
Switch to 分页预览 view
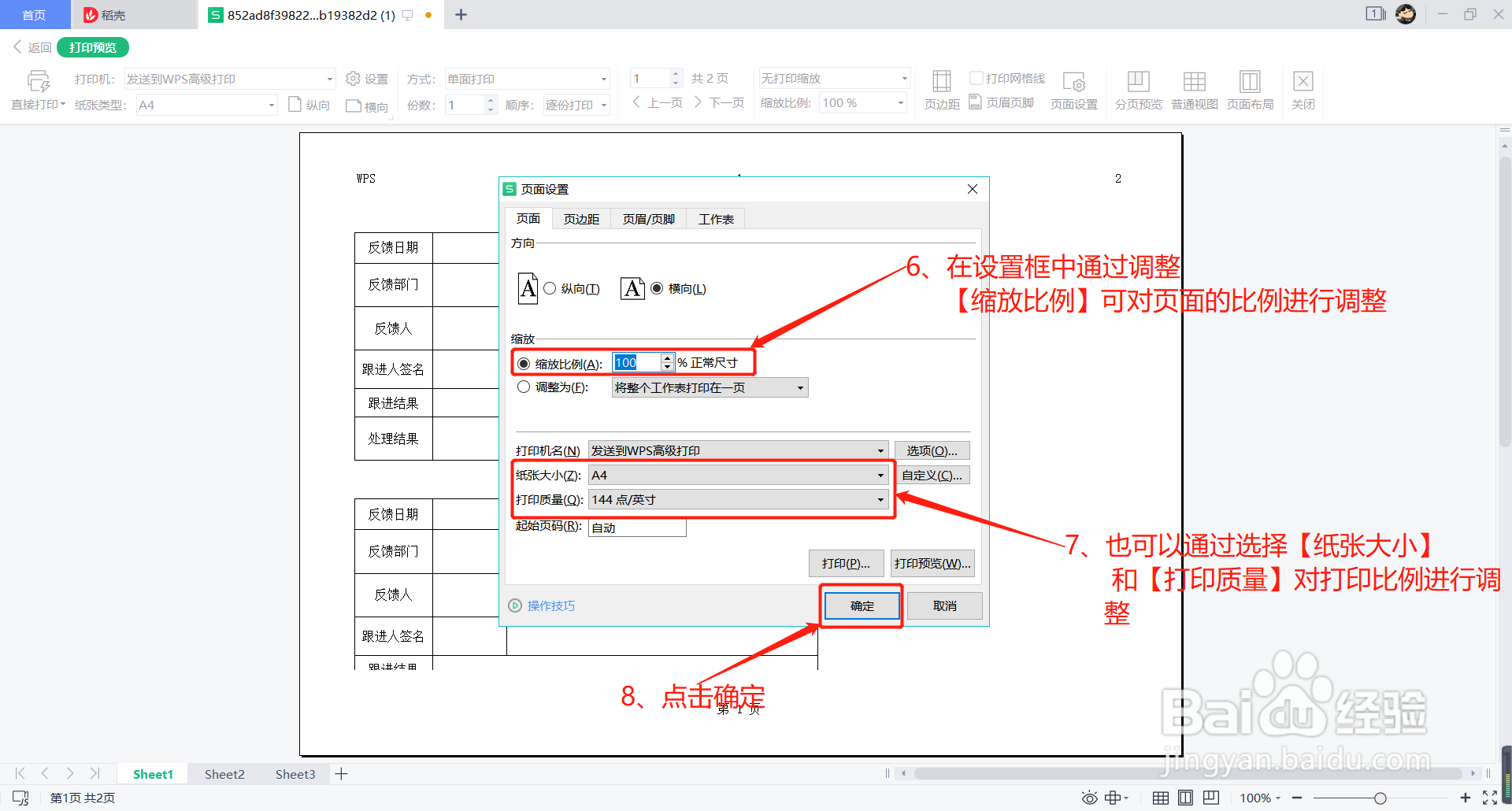pos(1137,89)
